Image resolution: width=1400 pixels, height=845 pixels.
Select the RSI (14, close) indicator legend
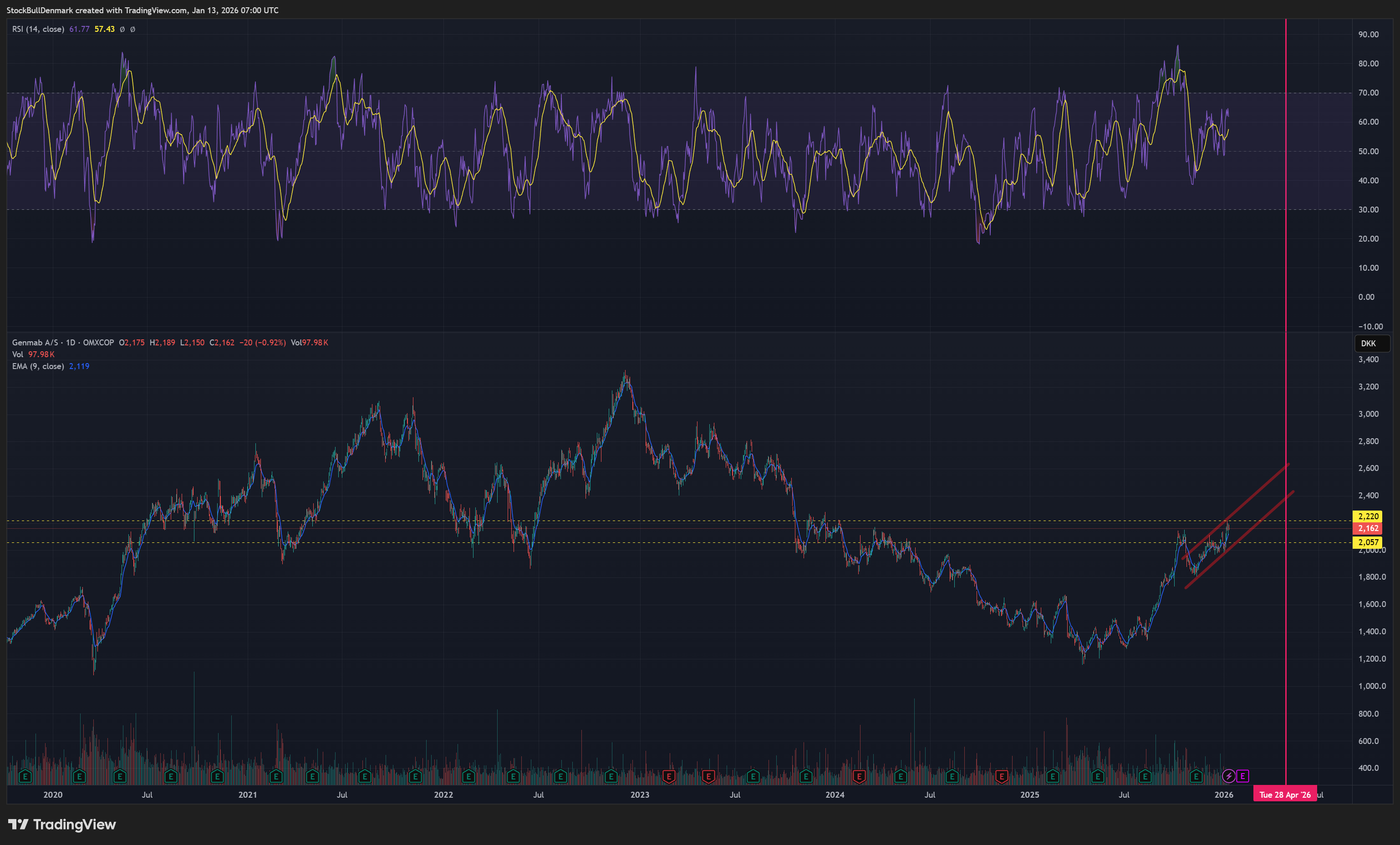click(x=38, y=29)
